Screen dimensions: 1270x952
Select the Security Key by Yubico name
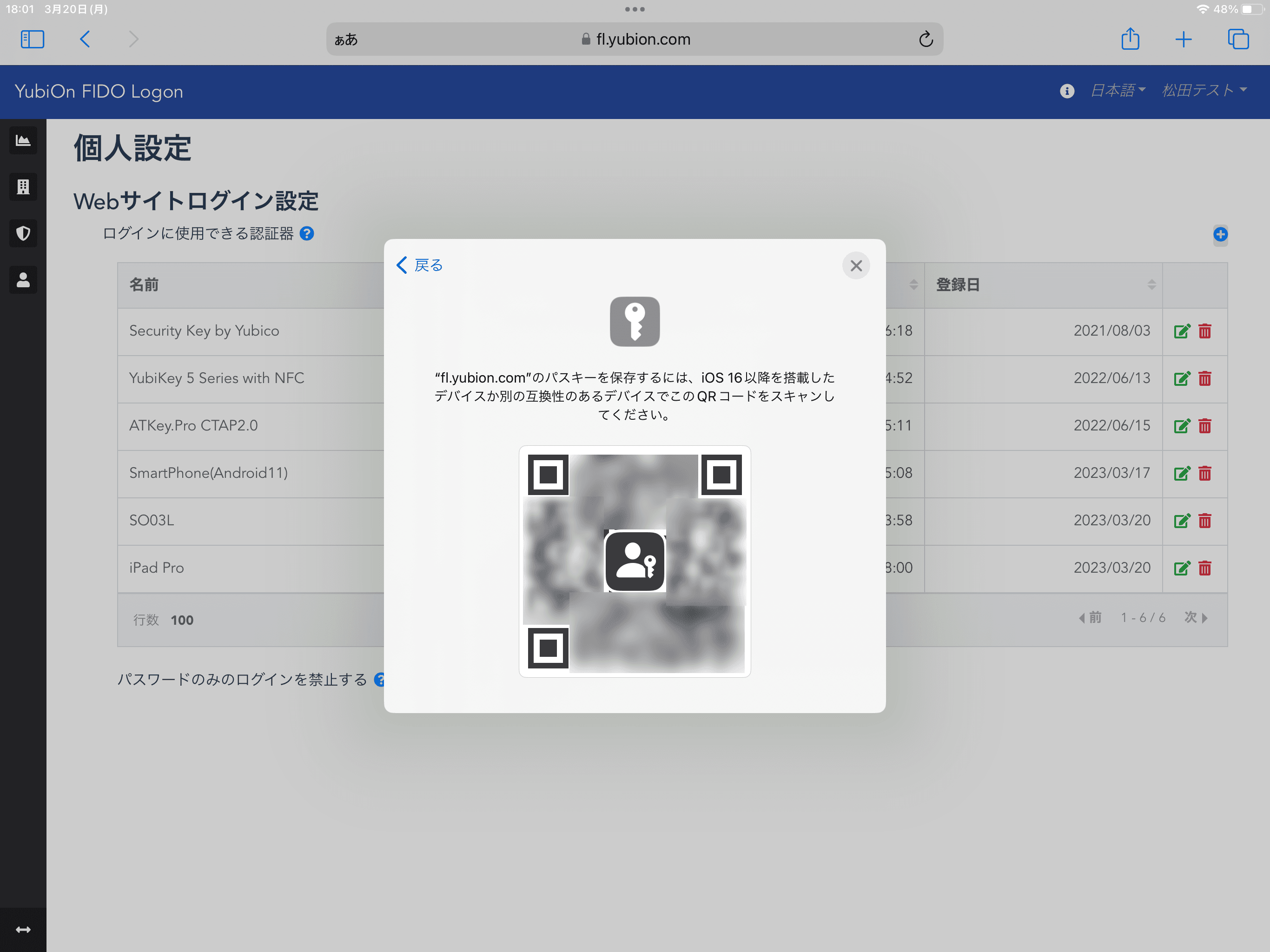pos(204,331)
